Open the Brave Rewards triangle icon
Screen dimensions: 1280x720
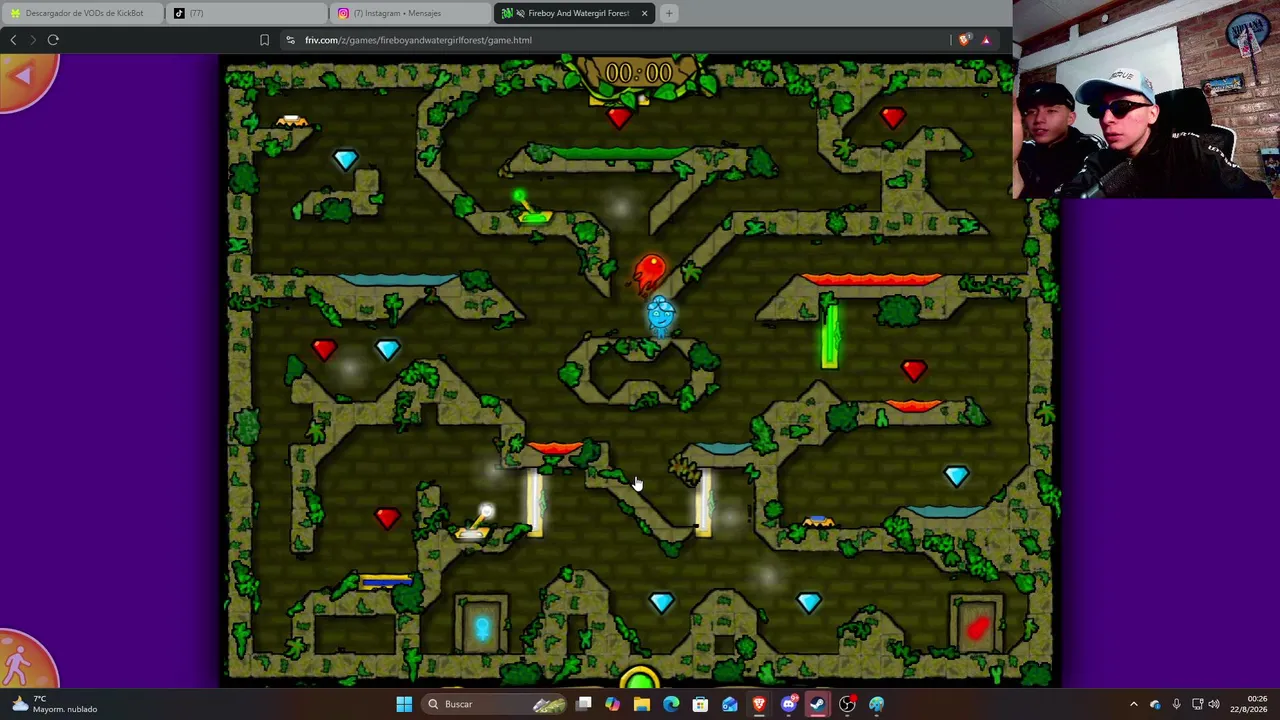[x=986, y=40]
